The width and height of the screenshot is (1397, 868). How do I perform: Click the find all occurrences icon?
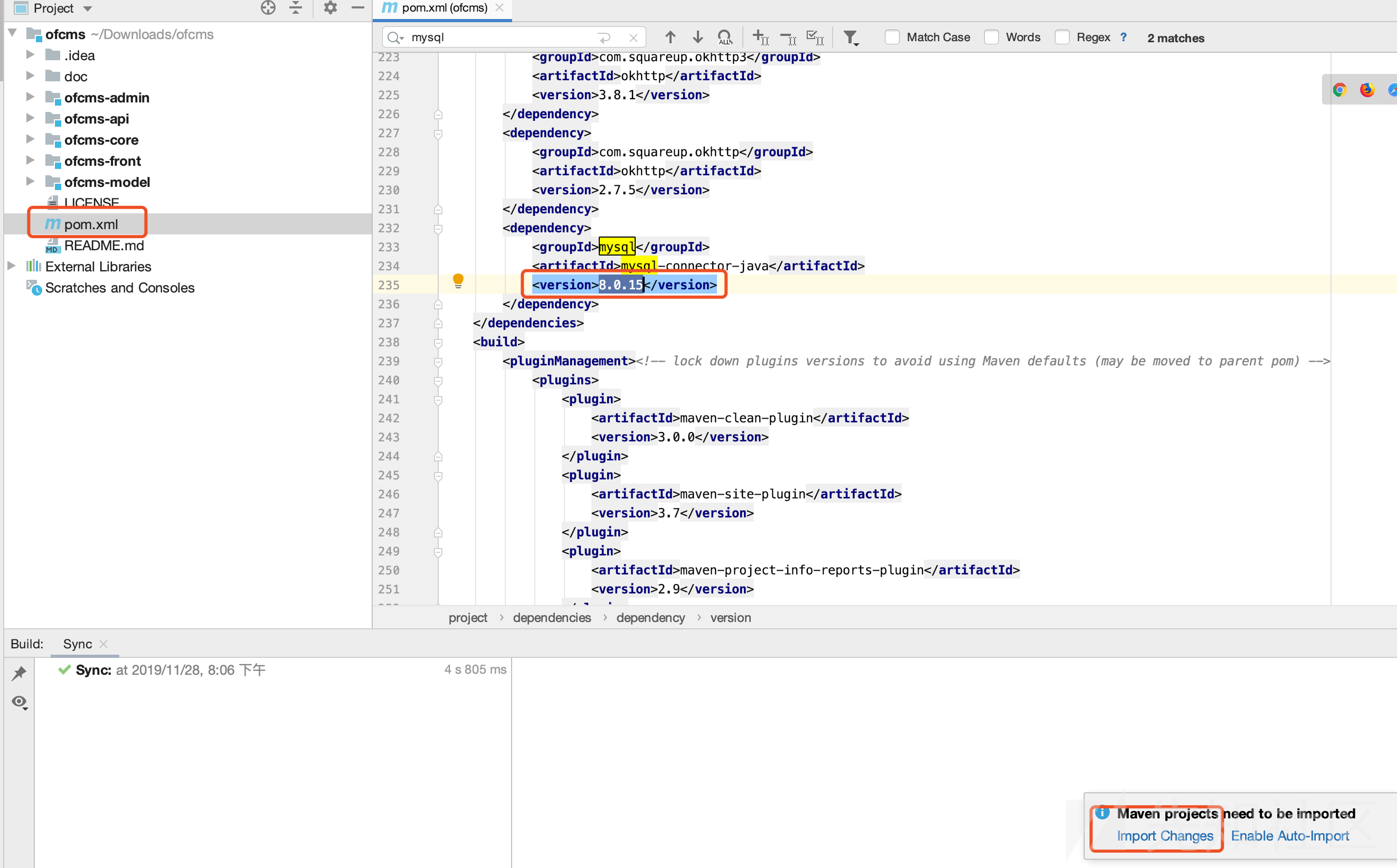point(725,37)
